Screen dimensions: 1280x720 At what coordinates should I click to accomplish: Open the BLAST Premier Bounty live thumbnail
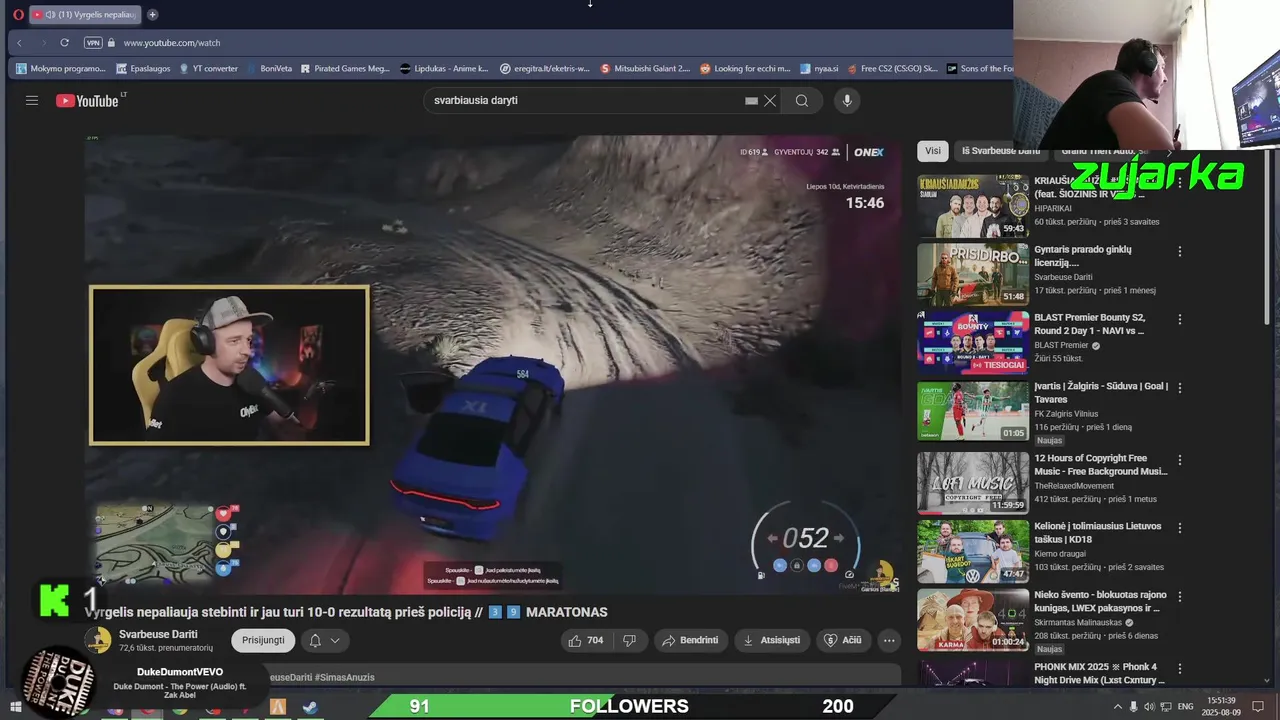[973, 342]
